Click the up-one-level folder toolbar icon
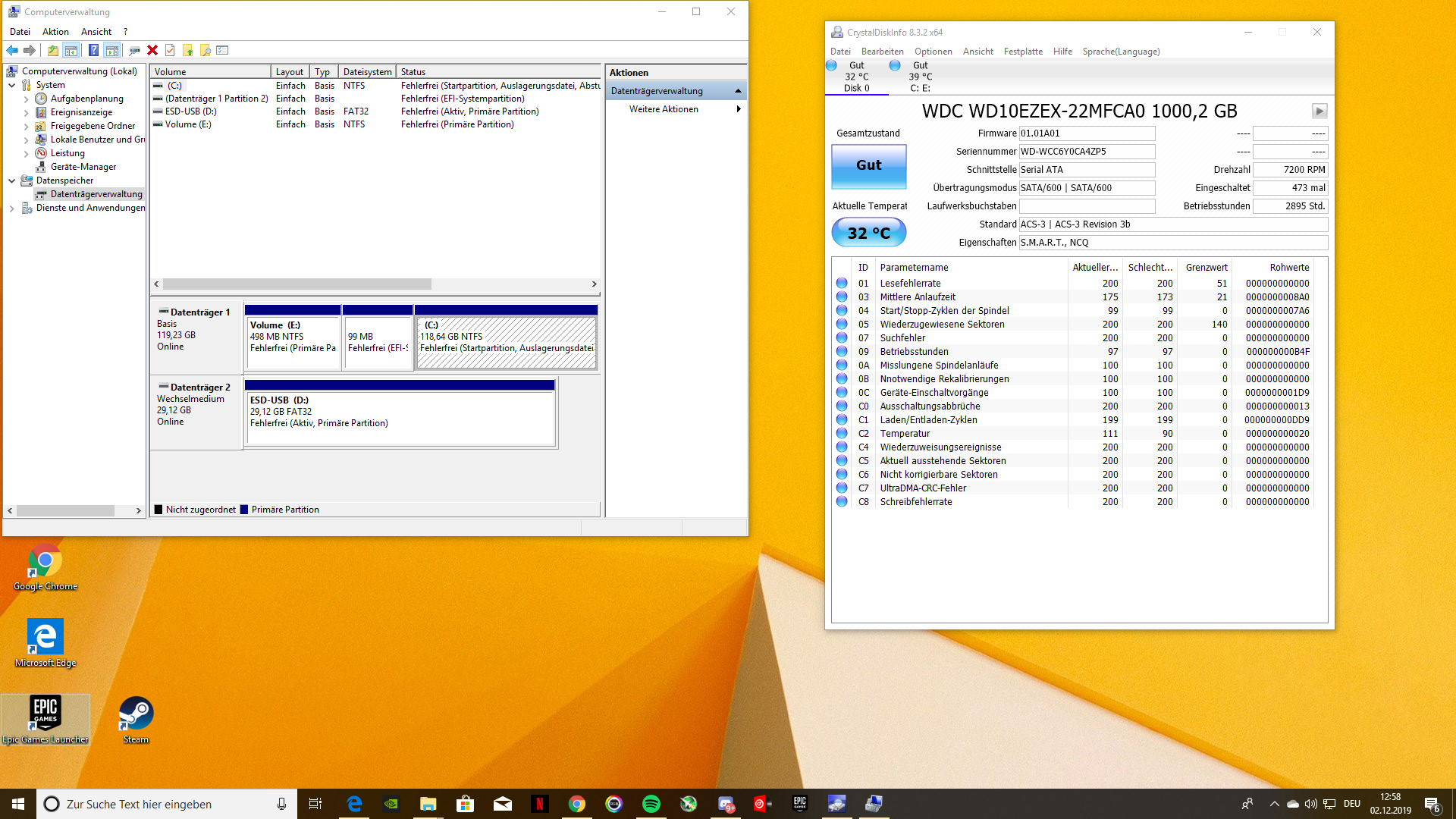The height and width of the screenshot is (819, 1456). pos(52,50)
